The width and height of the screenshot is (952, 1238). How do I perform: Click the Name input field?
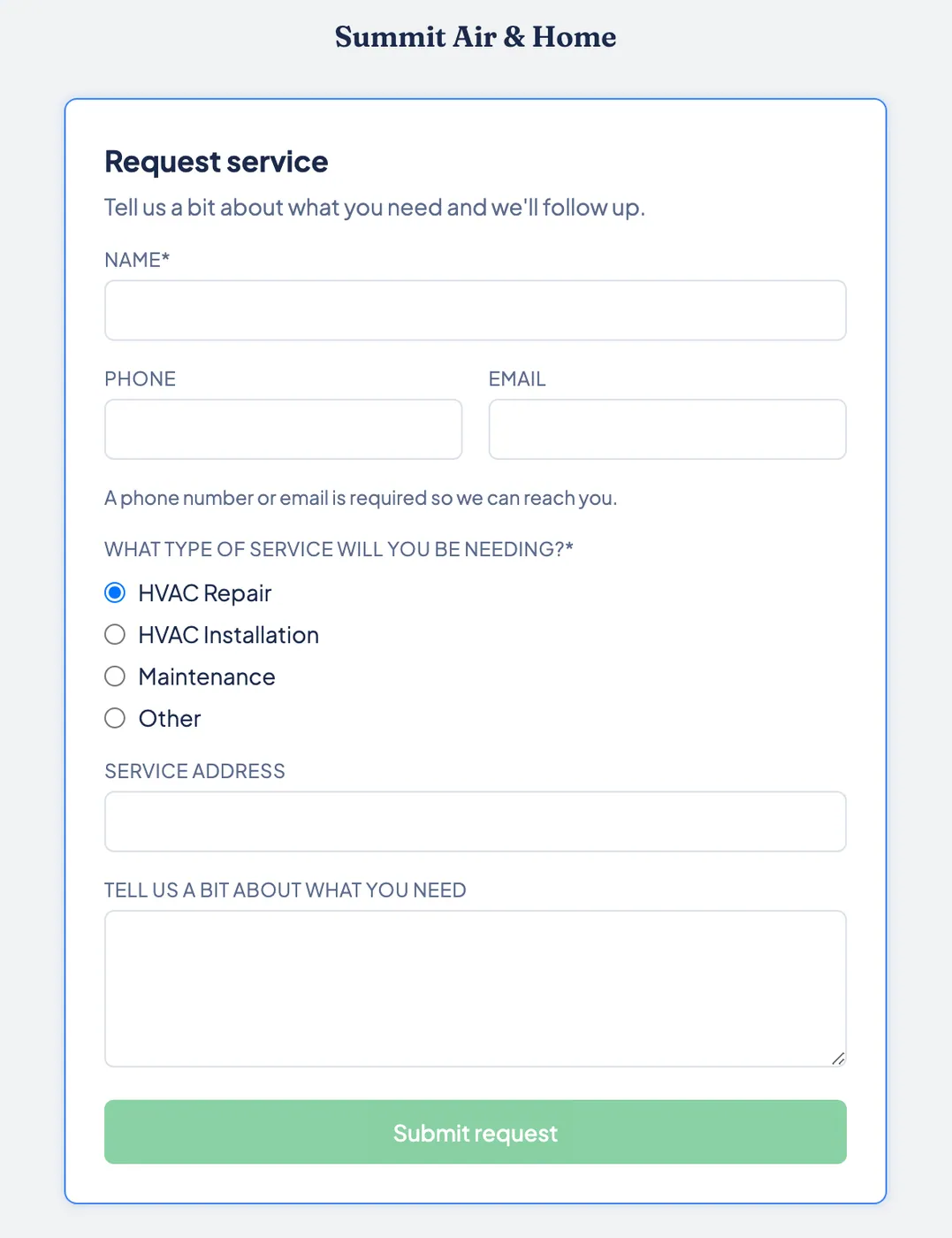pyautogui.click(x=476, y=310)
